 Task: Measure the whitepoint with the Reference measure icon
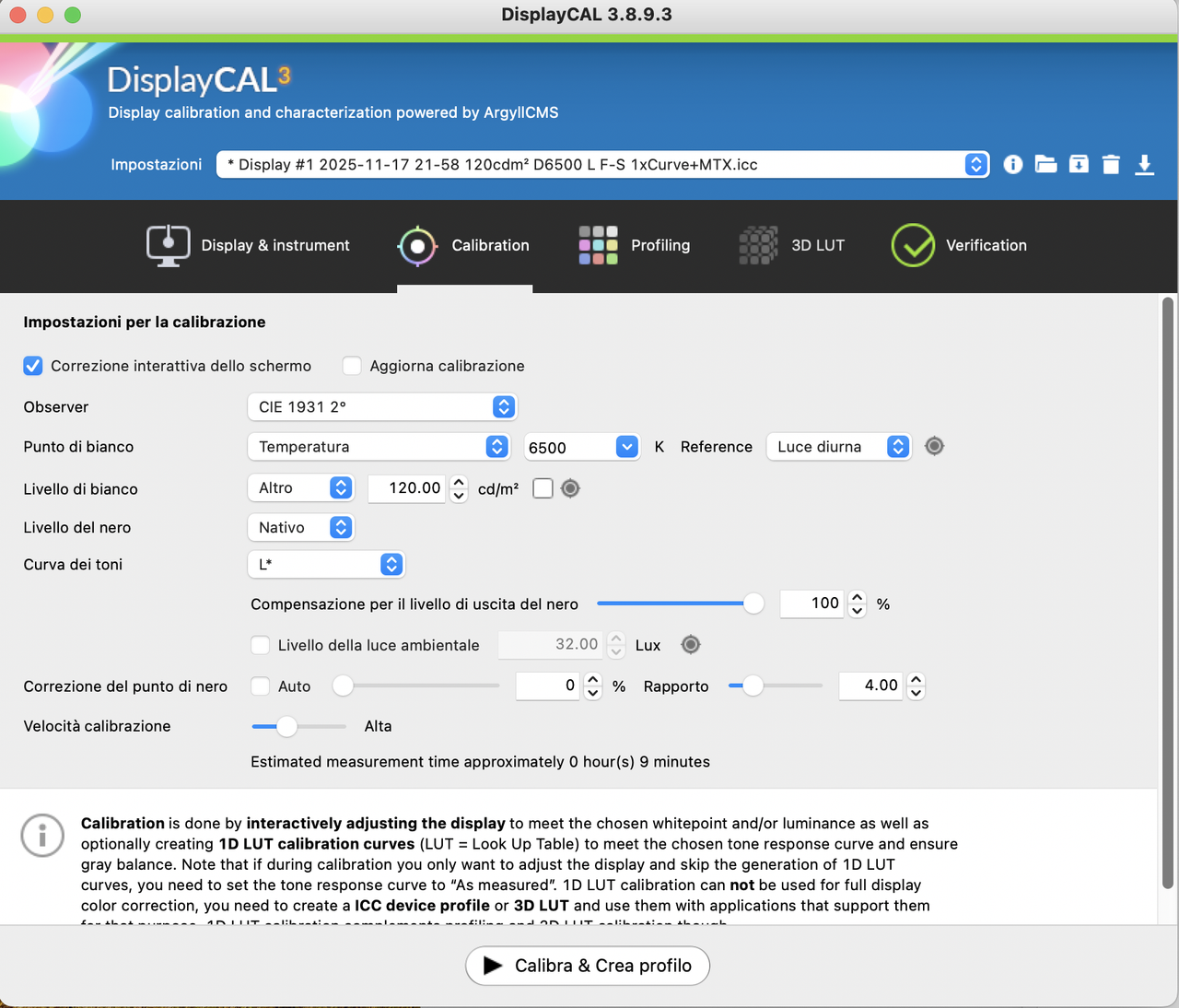pyautogui.click(x=934, y=446)
